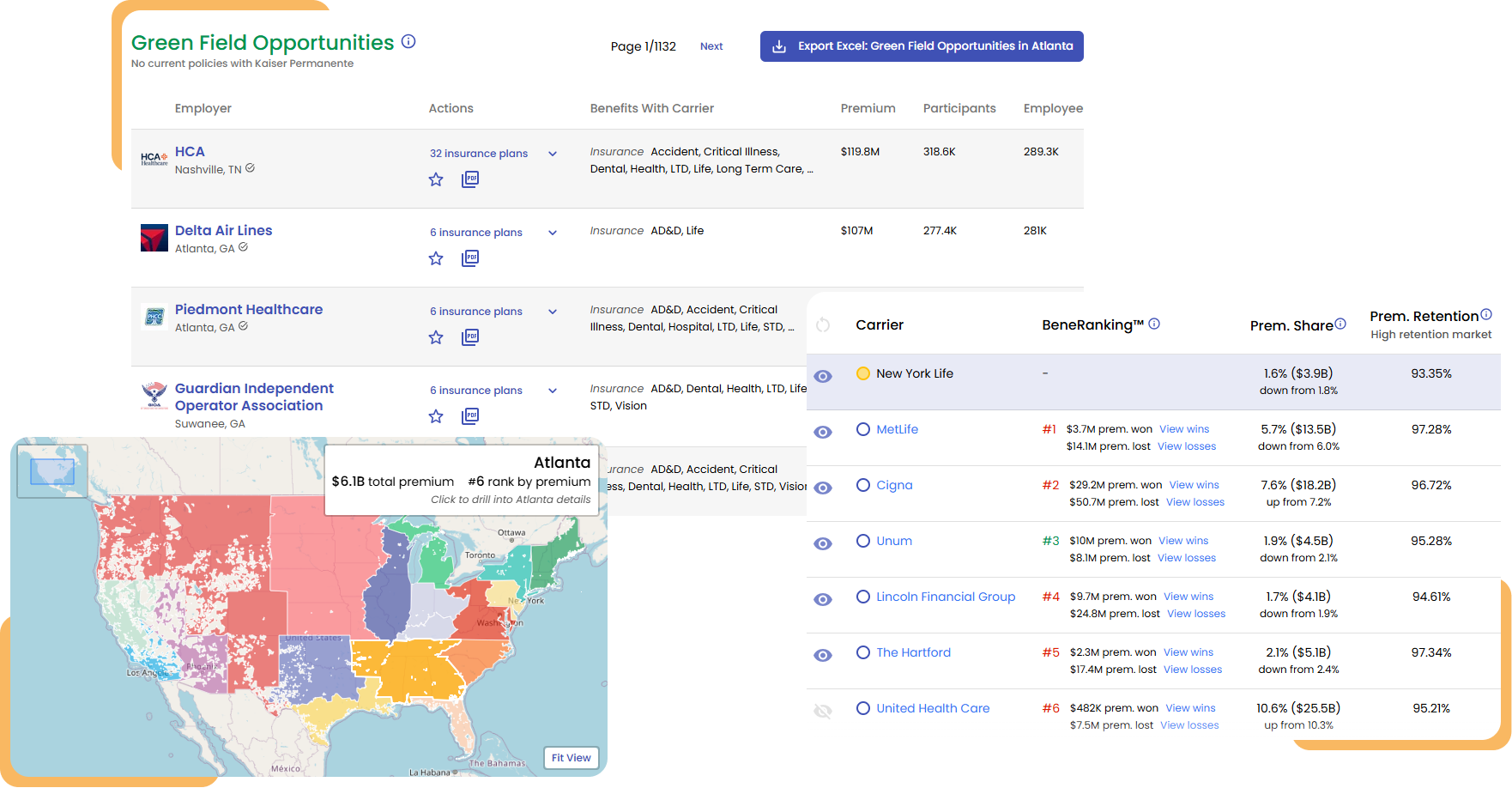Select the MetLife radio button

pos(863,429)
